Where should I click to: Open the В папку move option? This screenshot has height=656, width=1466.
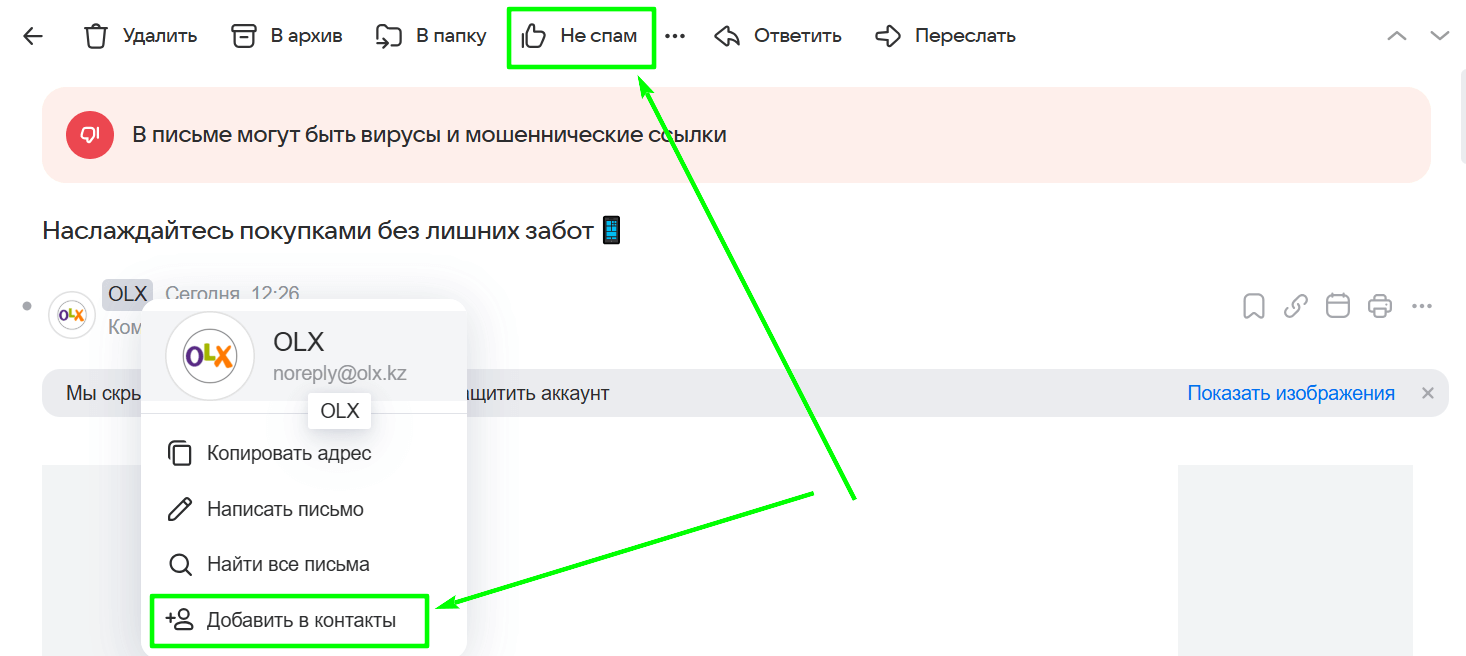tap(431, 36)
